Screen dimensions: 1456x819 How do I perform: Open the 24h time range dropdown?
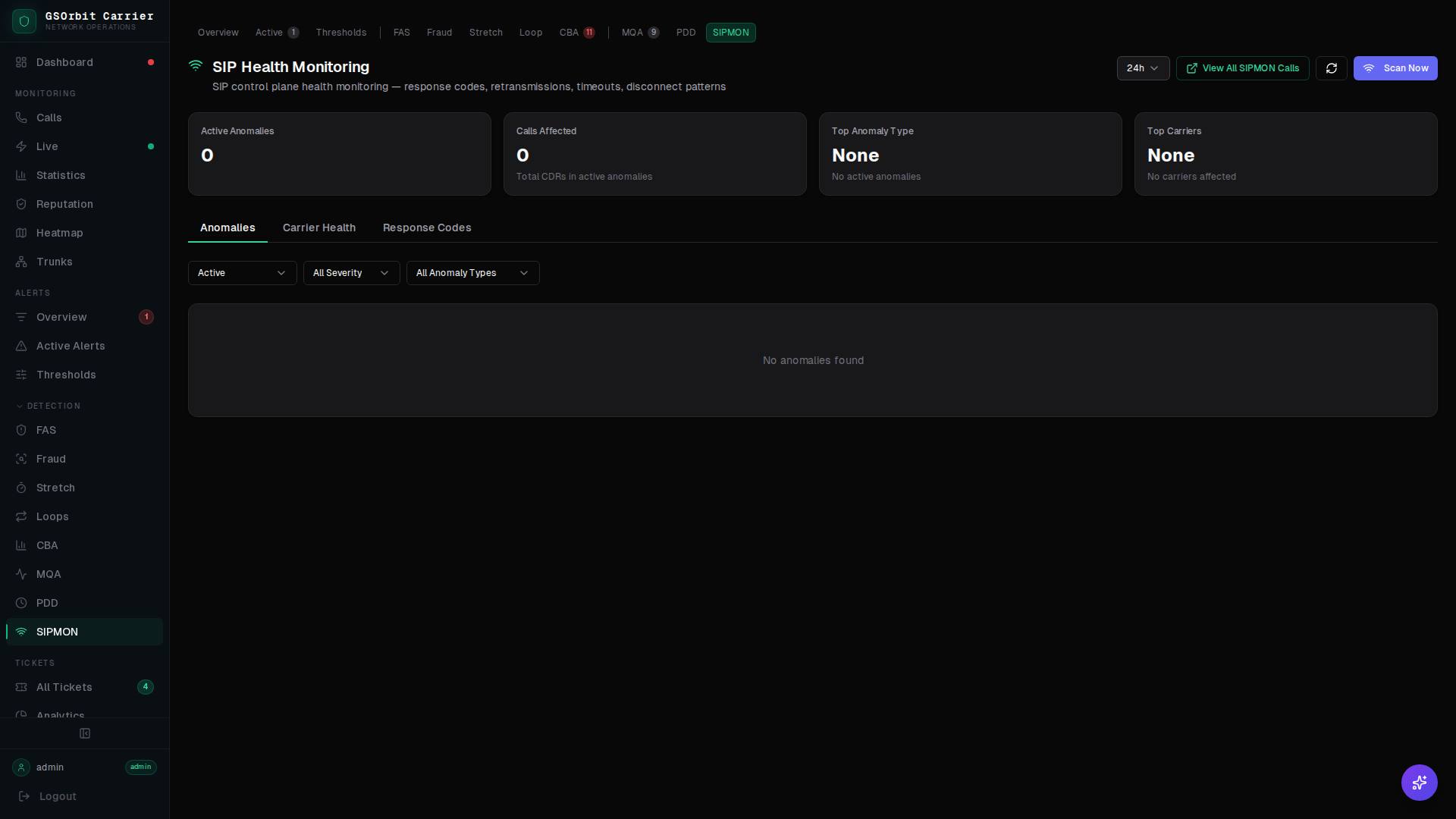[1143, 68]
